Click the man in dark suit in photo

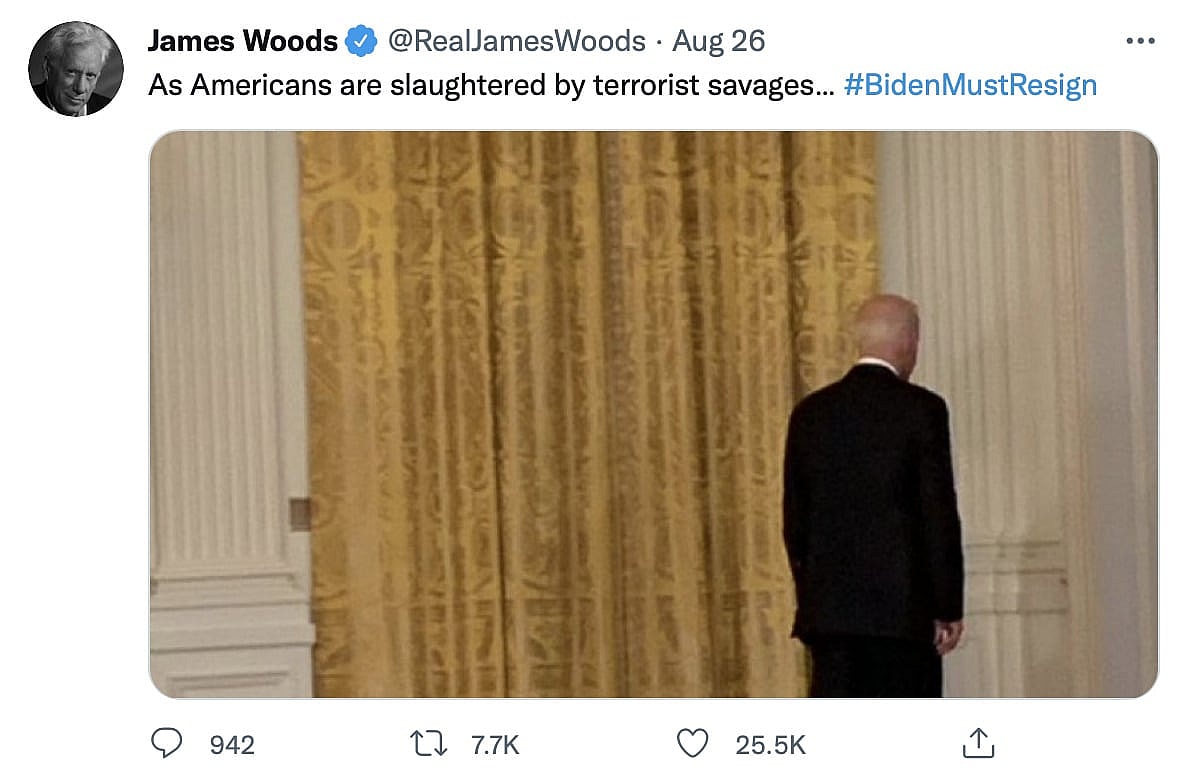[x=873, y=497]
